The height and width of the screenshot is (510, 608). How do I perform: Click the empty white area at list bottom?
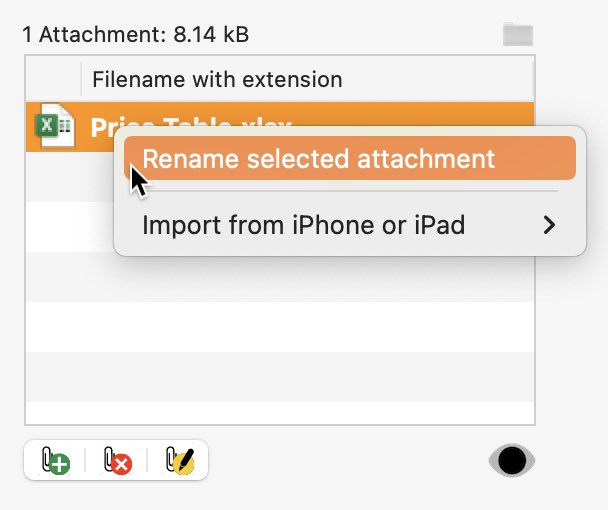click(x=280, y=413)
